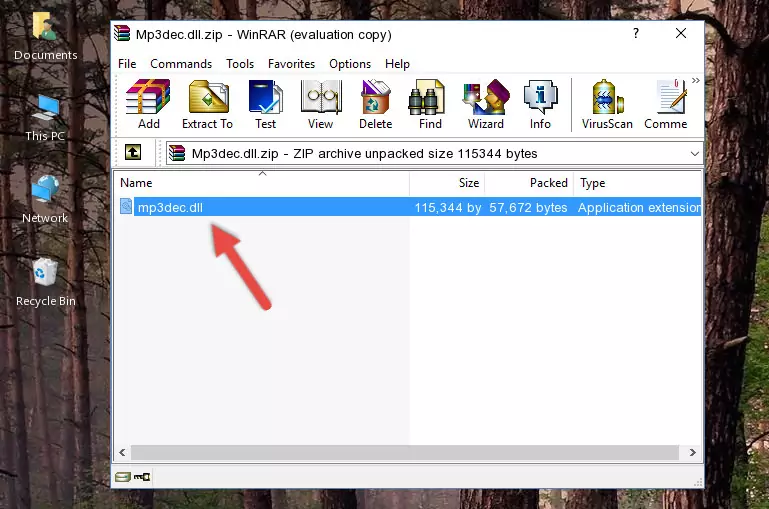This screenshot has width=769, height=509.
Task: Run VirusScan on the archive
Action: pos(607,104)
